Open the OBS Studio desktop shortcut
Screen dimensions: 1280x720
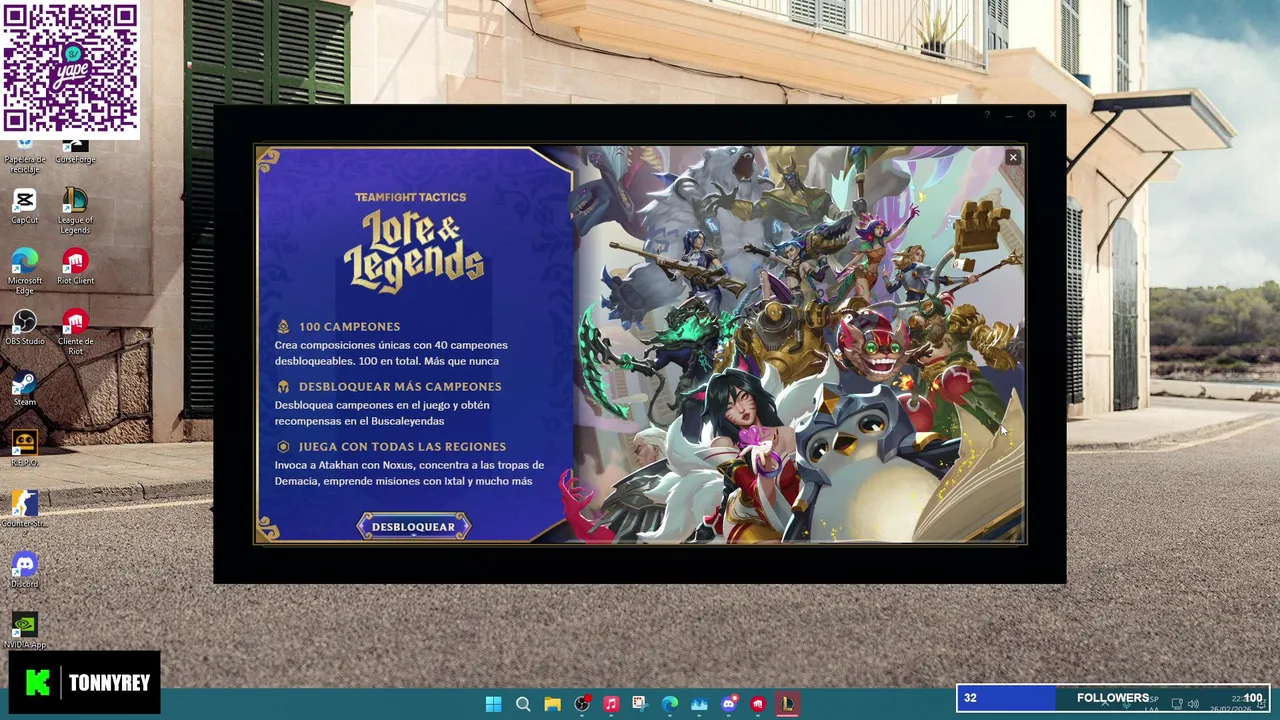point(25,327)
